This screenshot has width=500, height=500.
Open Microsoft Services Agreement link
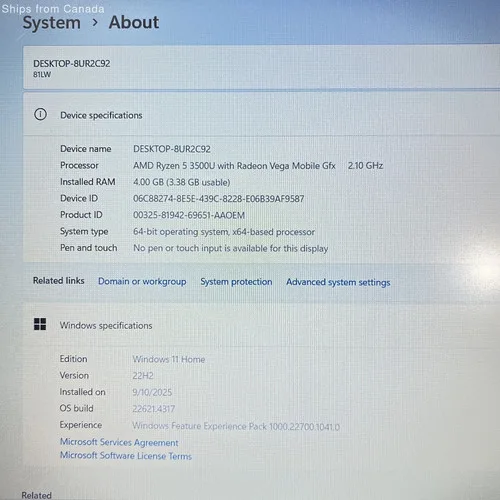tap(119, 442)
